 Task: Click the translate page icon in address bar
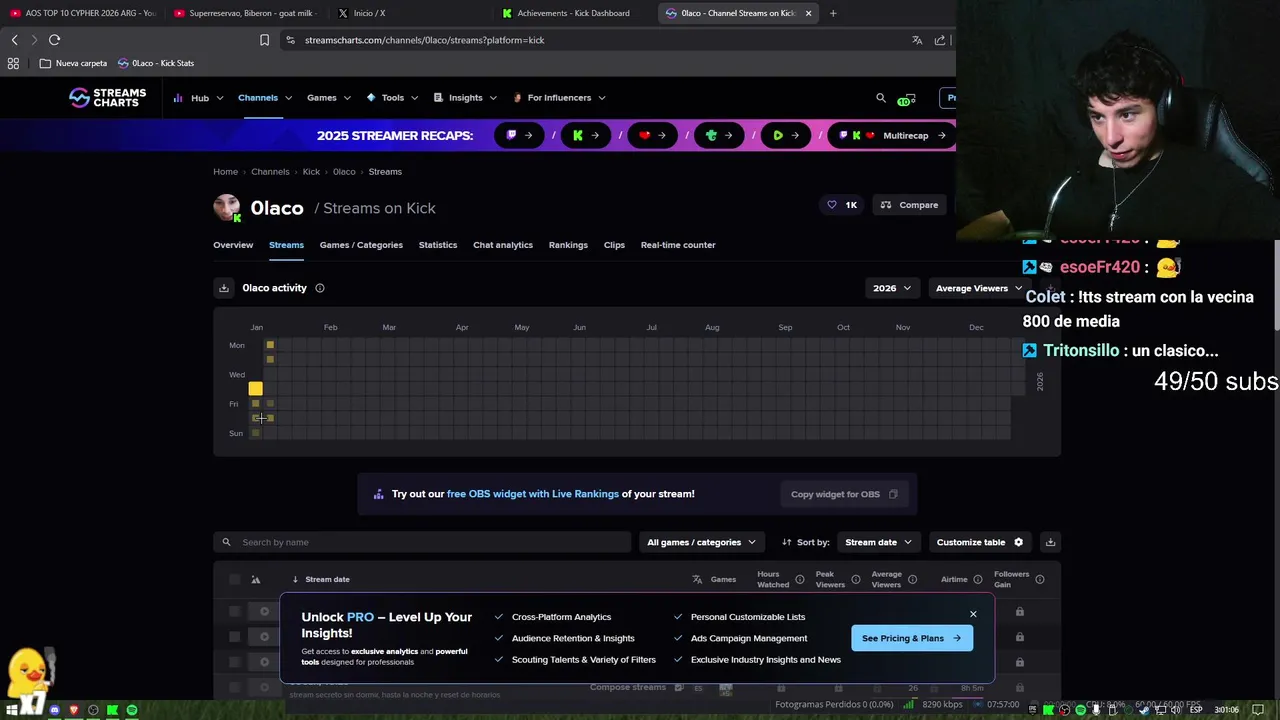[x=917, y=40]
